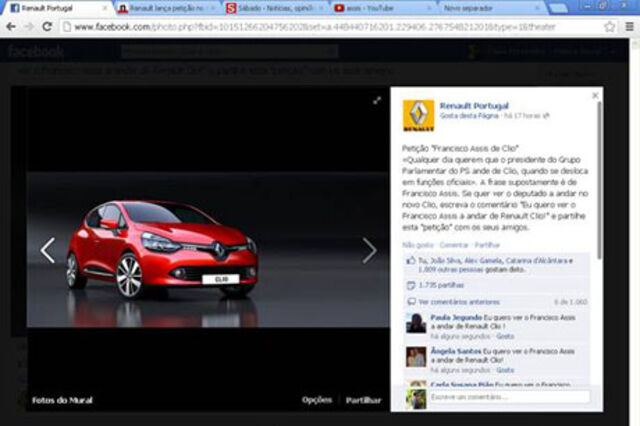640x426 pixels.
Task: Click the address bar URL field
Action: click(330, 27)
